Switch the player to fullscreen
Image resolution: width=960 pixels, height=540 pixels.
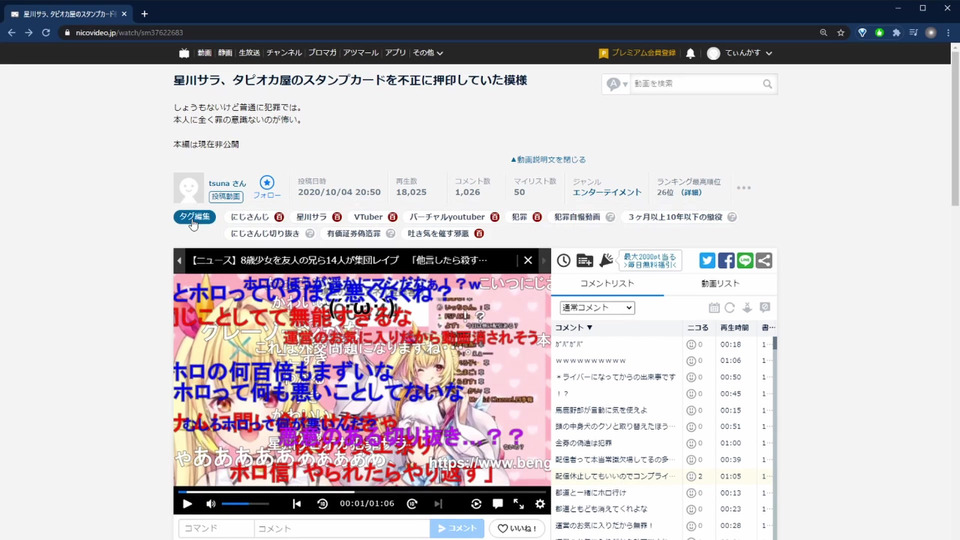519,504
